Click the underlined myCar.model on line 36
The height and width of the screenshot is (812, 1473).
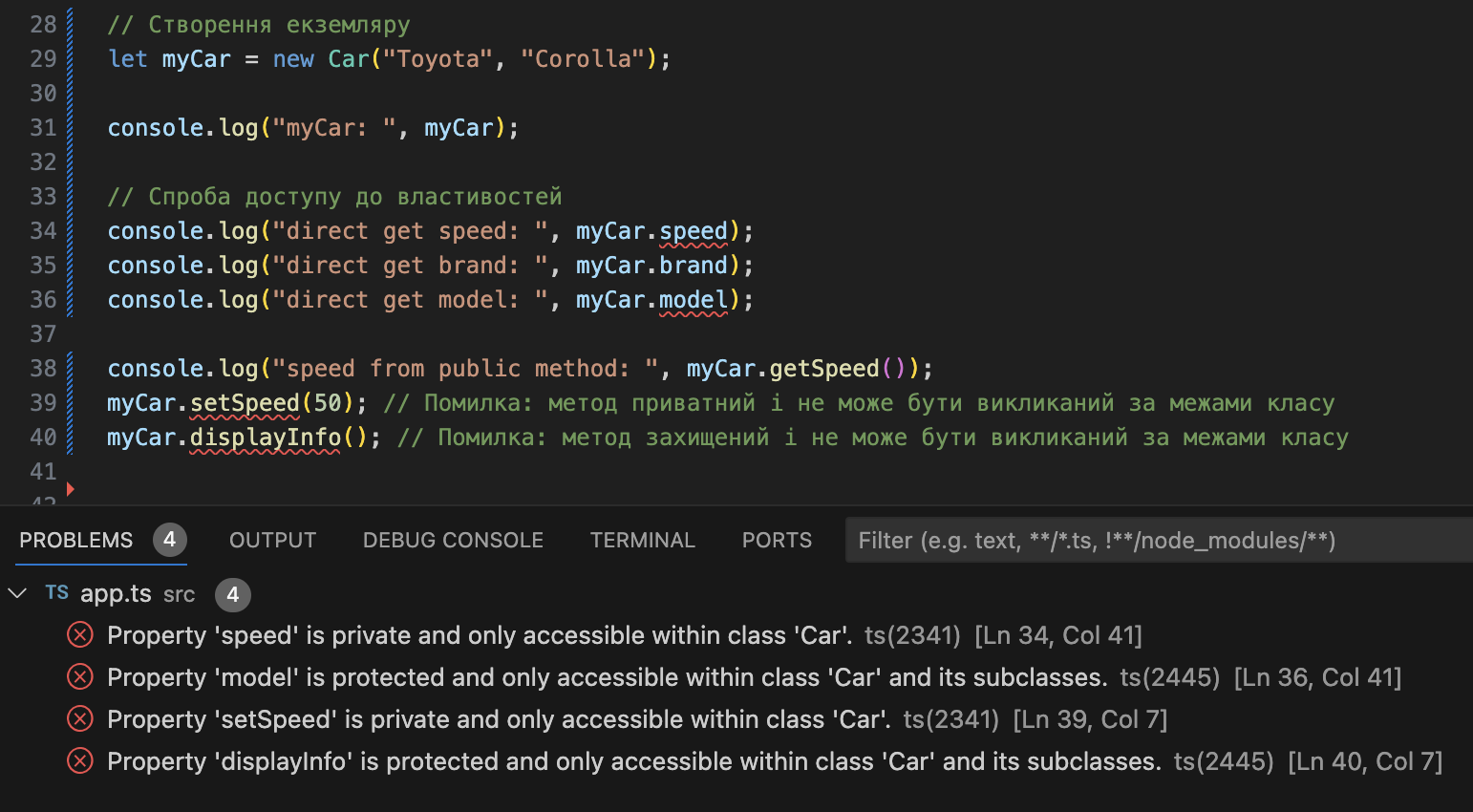pos(693,300)
